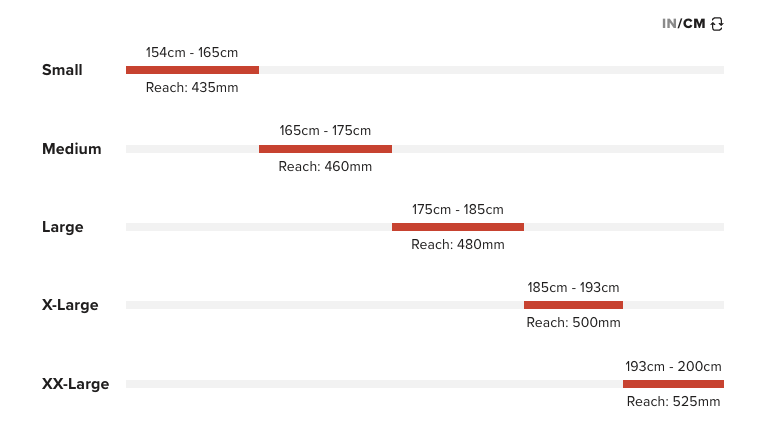Click the 154cm - 165cm height text
Screen dimensions: 758x436
192,52
